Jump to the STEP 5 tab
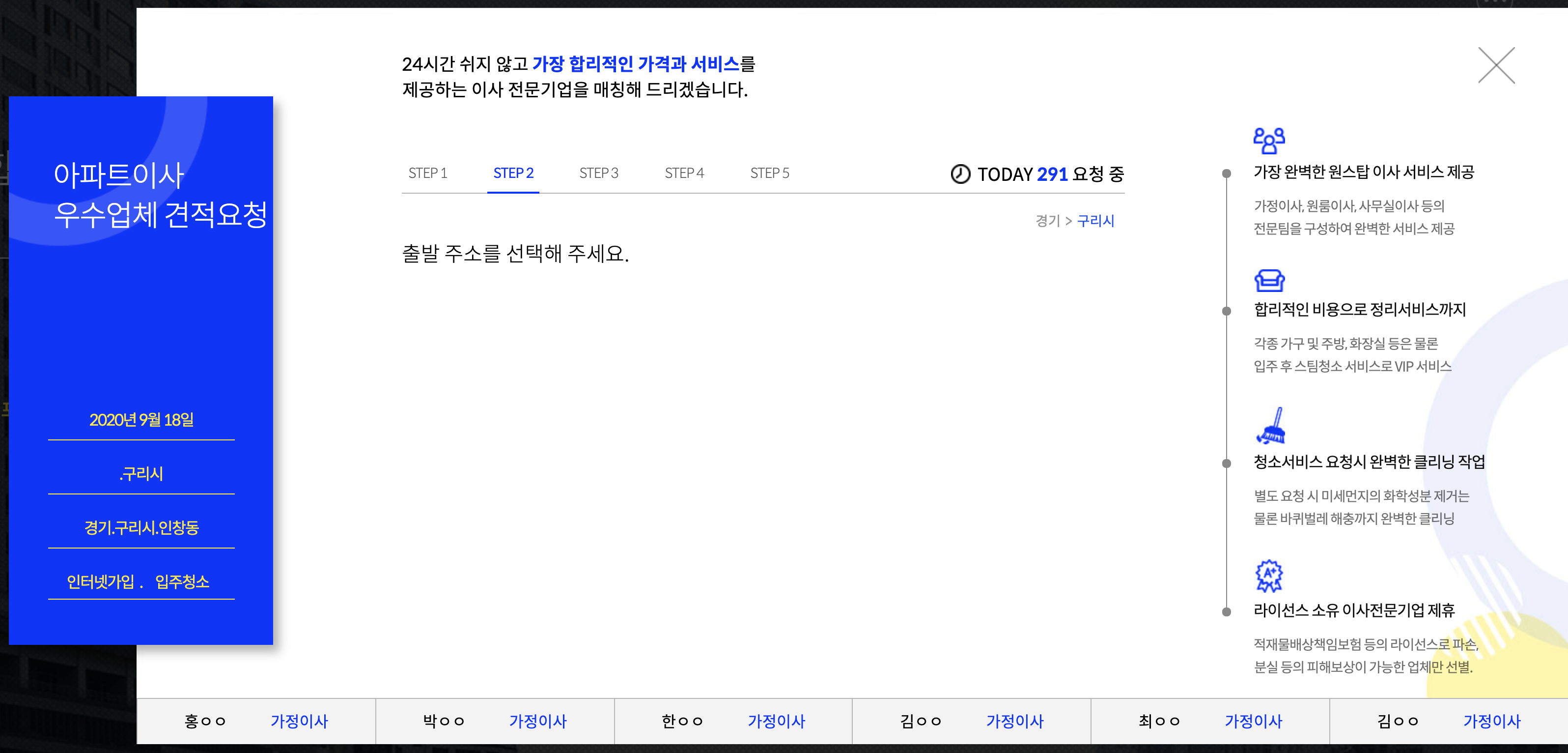The height and width of the screenshot is (753, 1568). 769,173
